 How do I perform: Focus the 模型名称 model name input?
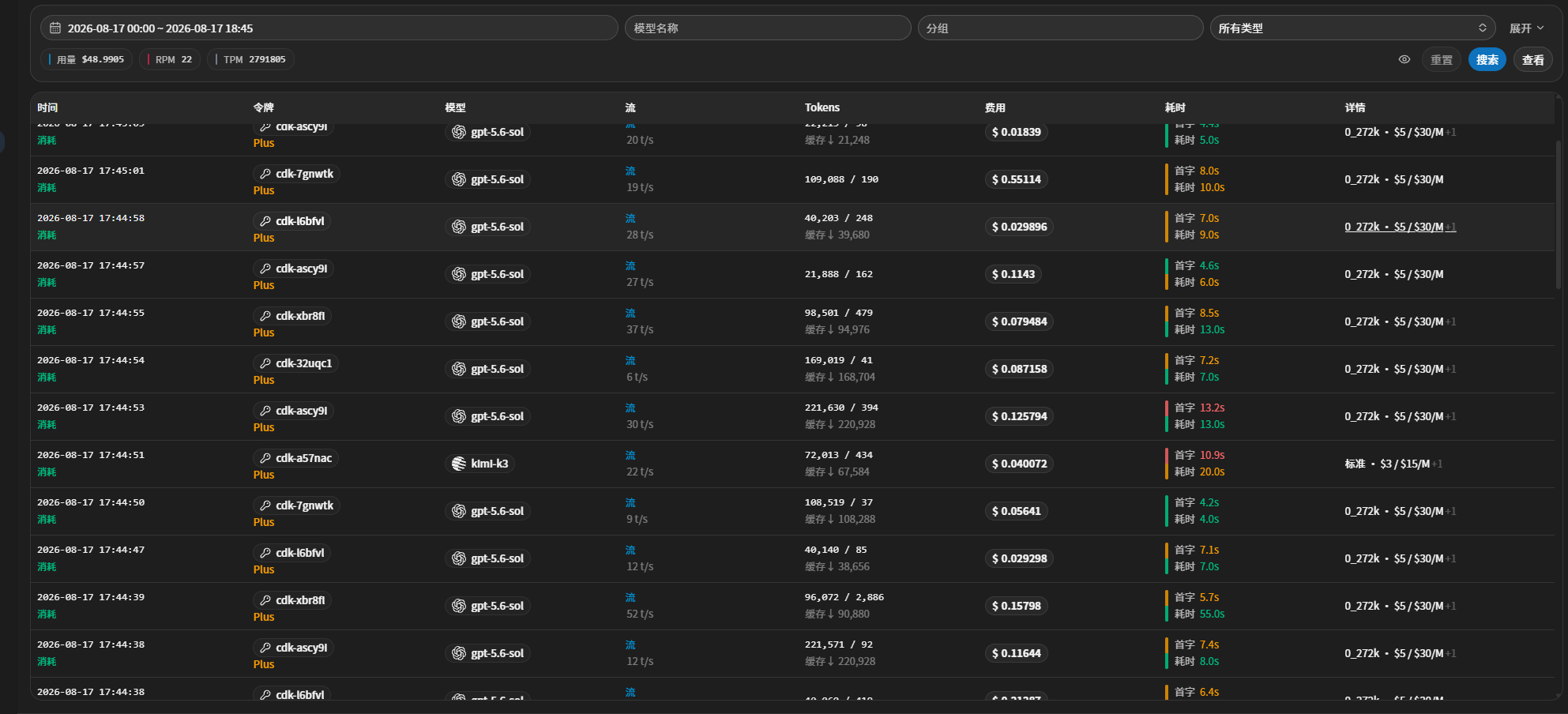(x=768, y=28)
